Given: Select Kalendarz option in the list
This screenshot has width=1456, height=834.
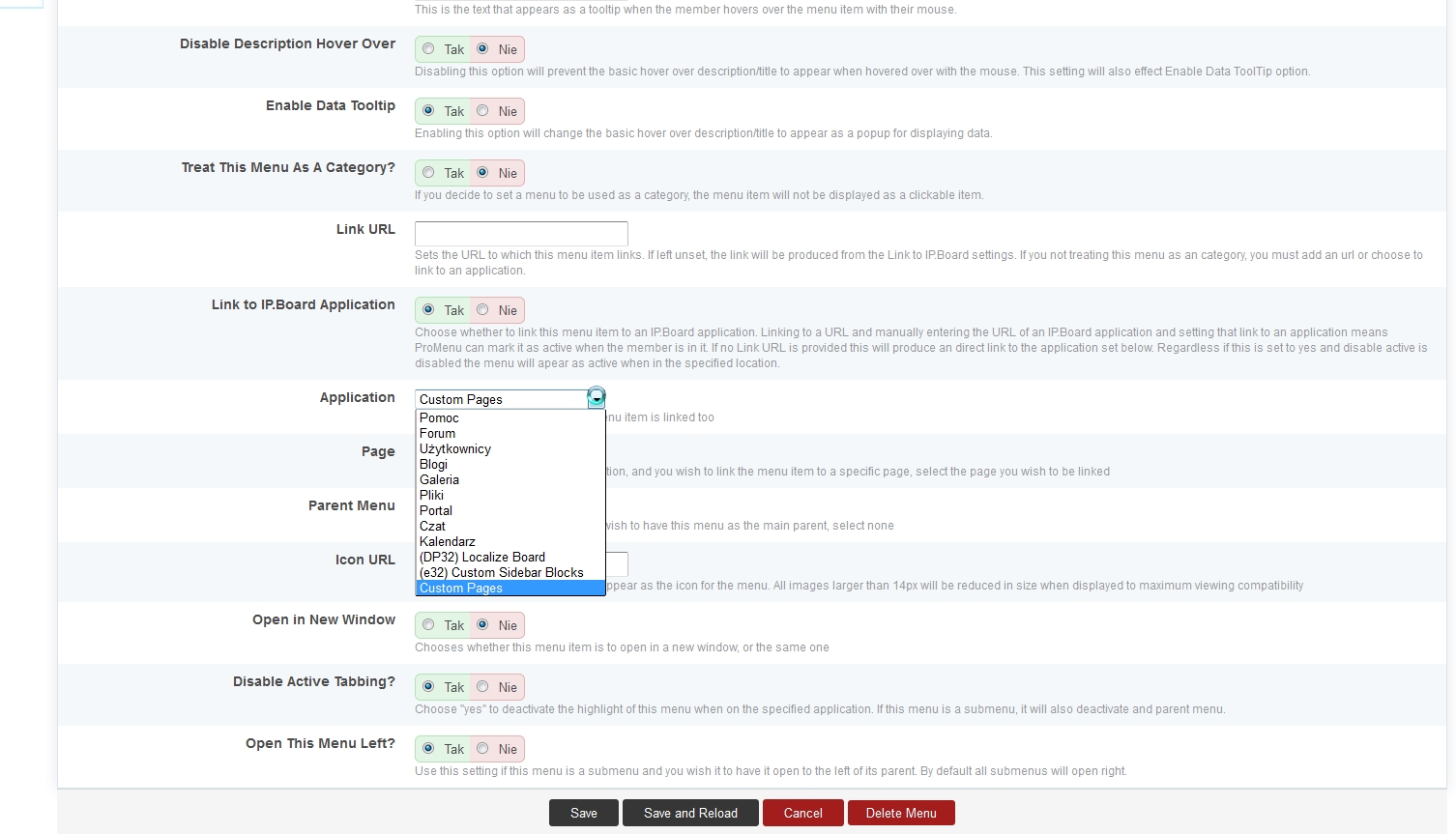Looking at the screenshot, I should tap(447, 541).
